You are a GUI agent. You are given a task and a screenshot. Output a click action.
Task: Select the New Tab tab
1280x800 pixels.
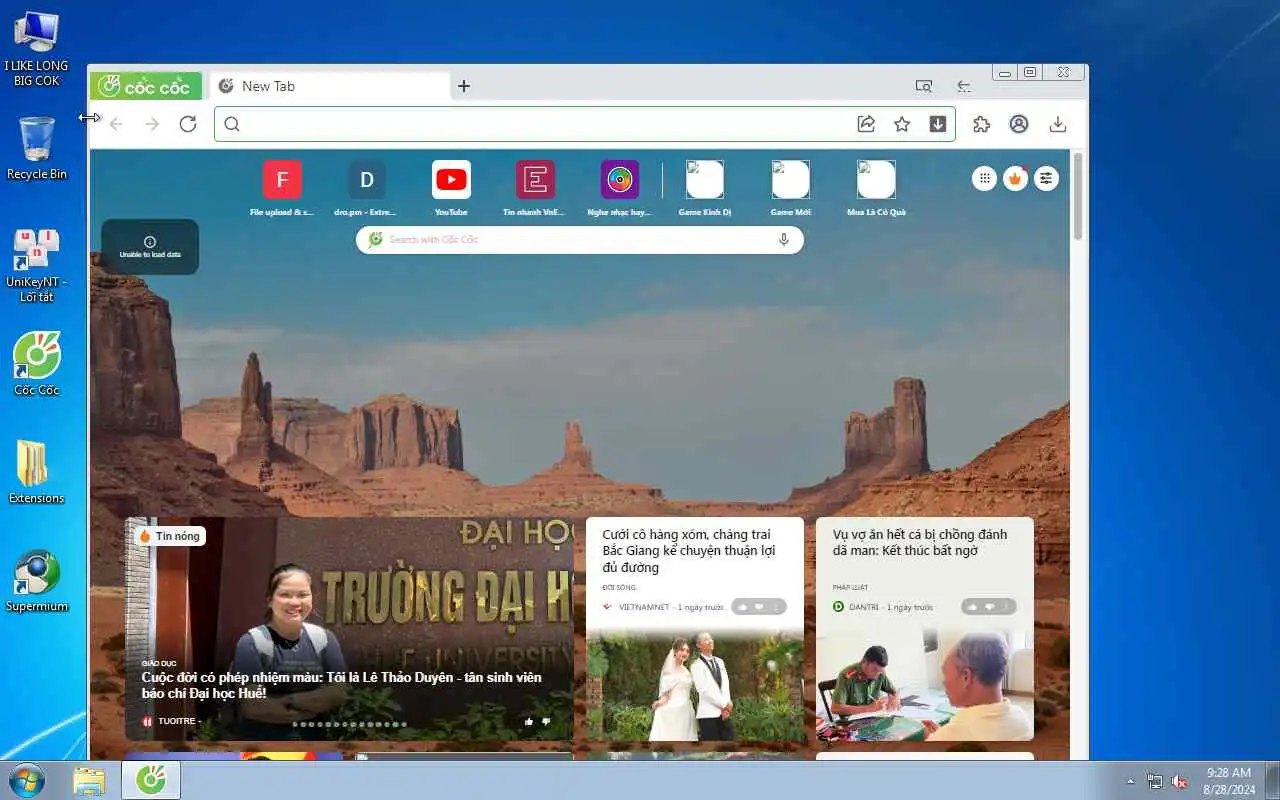click(330, 86)
